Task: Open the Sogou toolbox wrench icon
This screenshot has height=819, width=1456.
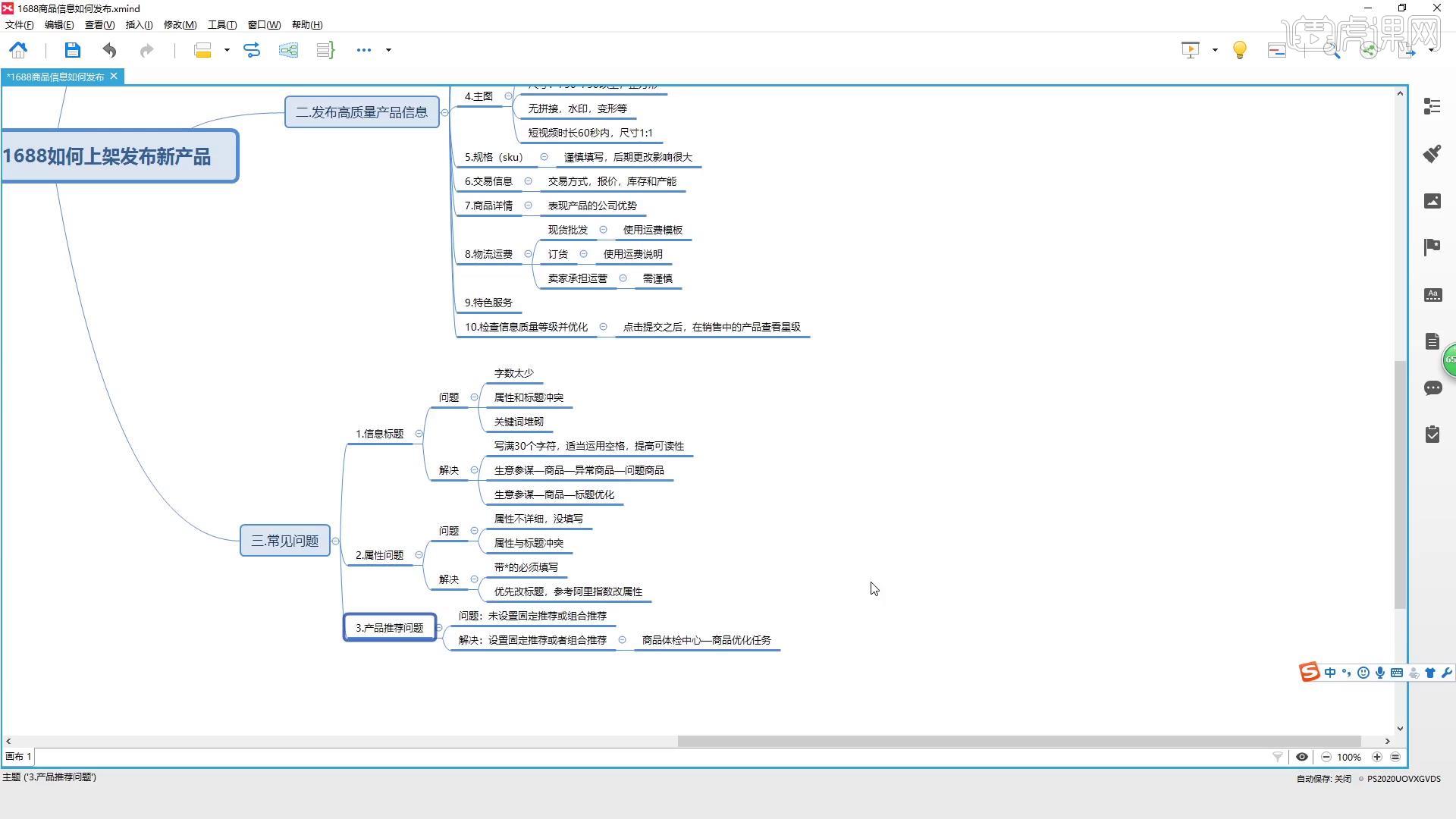Action: coord(1446,673)
